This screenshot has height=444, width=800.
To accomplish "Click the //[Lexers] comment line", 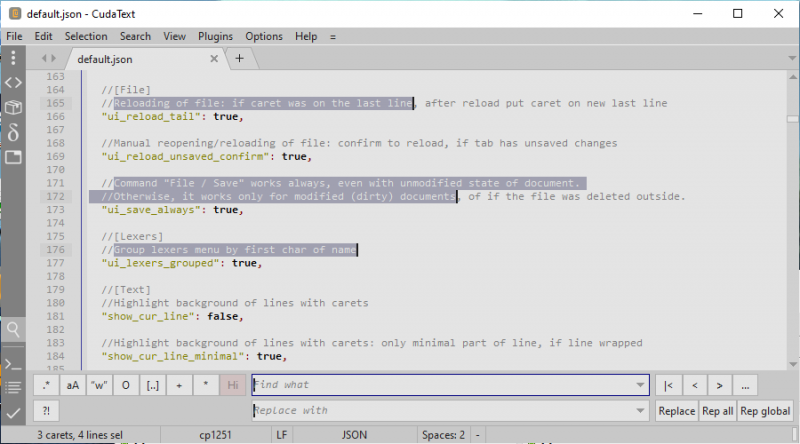I will pos(132,236).
